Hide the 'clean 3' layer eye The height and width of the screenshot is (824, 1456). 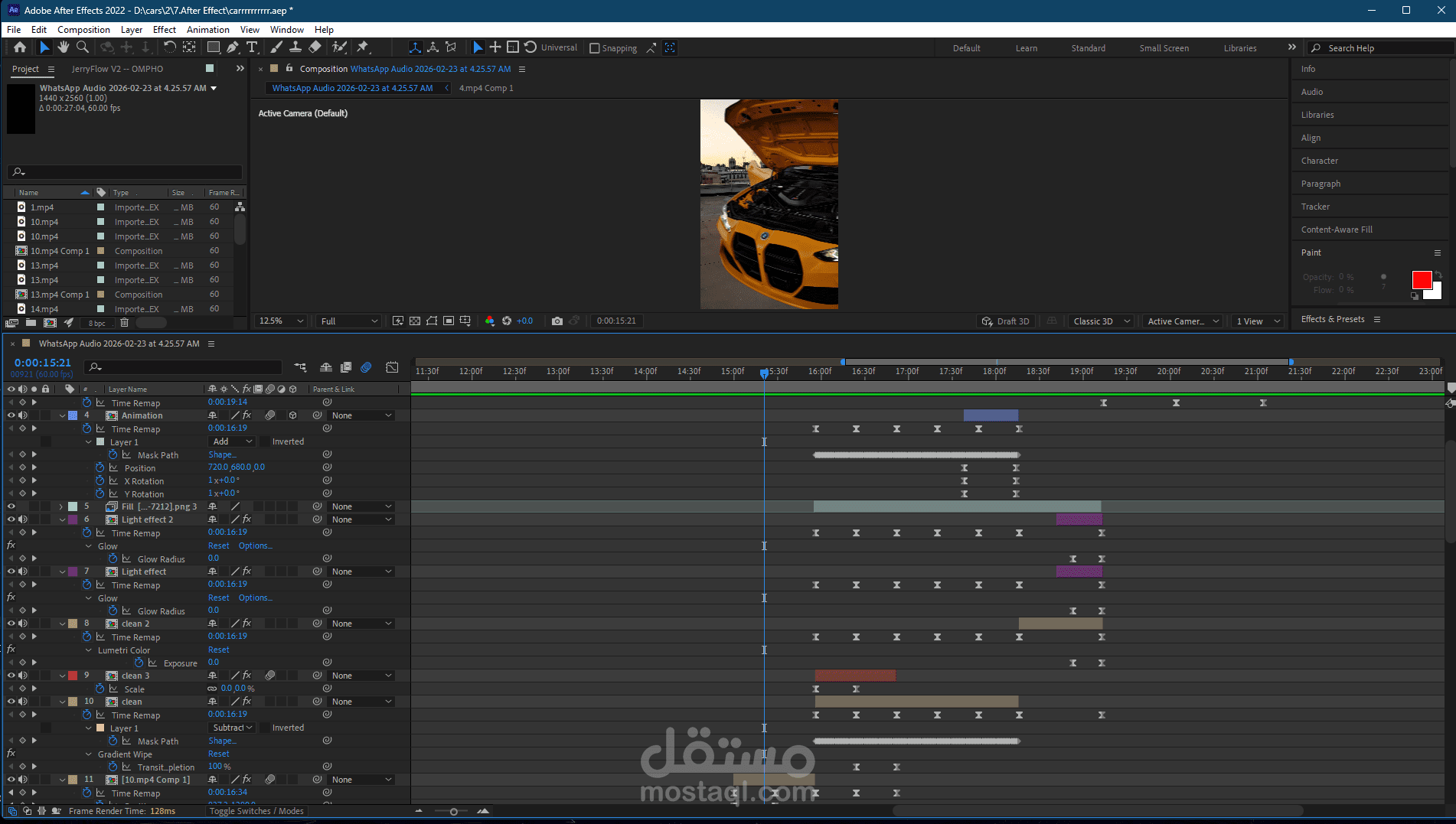(11, 676)
